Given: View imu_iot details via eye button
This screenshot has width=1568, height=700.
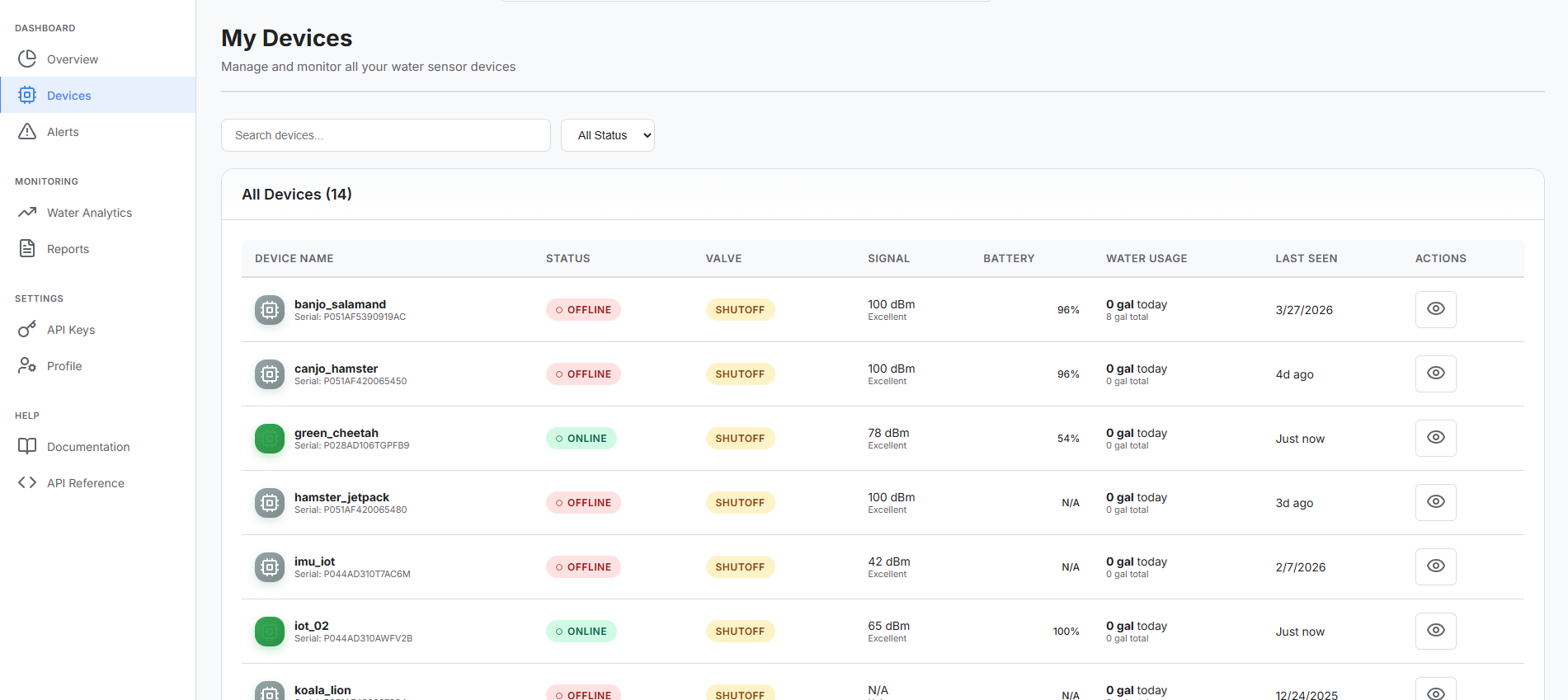Looking at the screenshot, I should tap(1436, 566).
